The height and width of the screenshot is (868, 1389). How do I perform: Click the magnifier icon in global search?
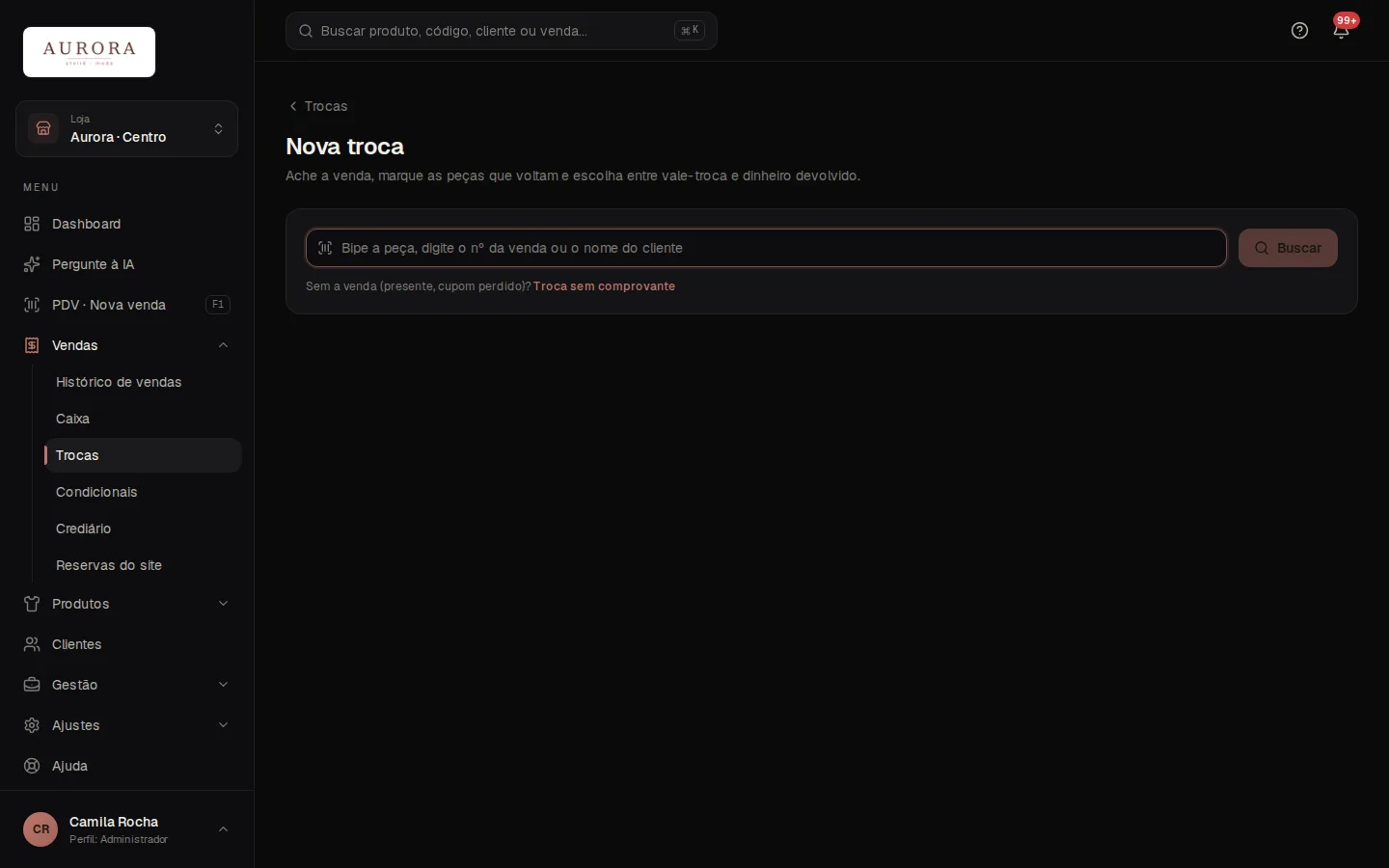pos(306,31)
